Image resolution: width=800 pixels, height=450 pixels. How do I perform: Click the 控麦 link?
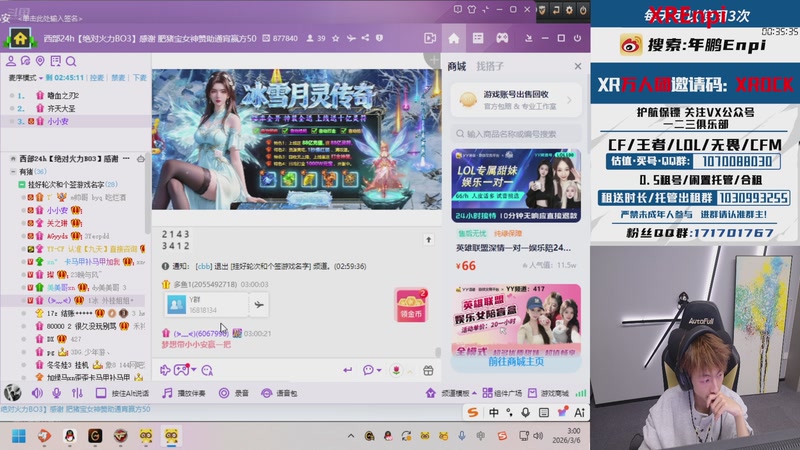click(x=96, y=78)
